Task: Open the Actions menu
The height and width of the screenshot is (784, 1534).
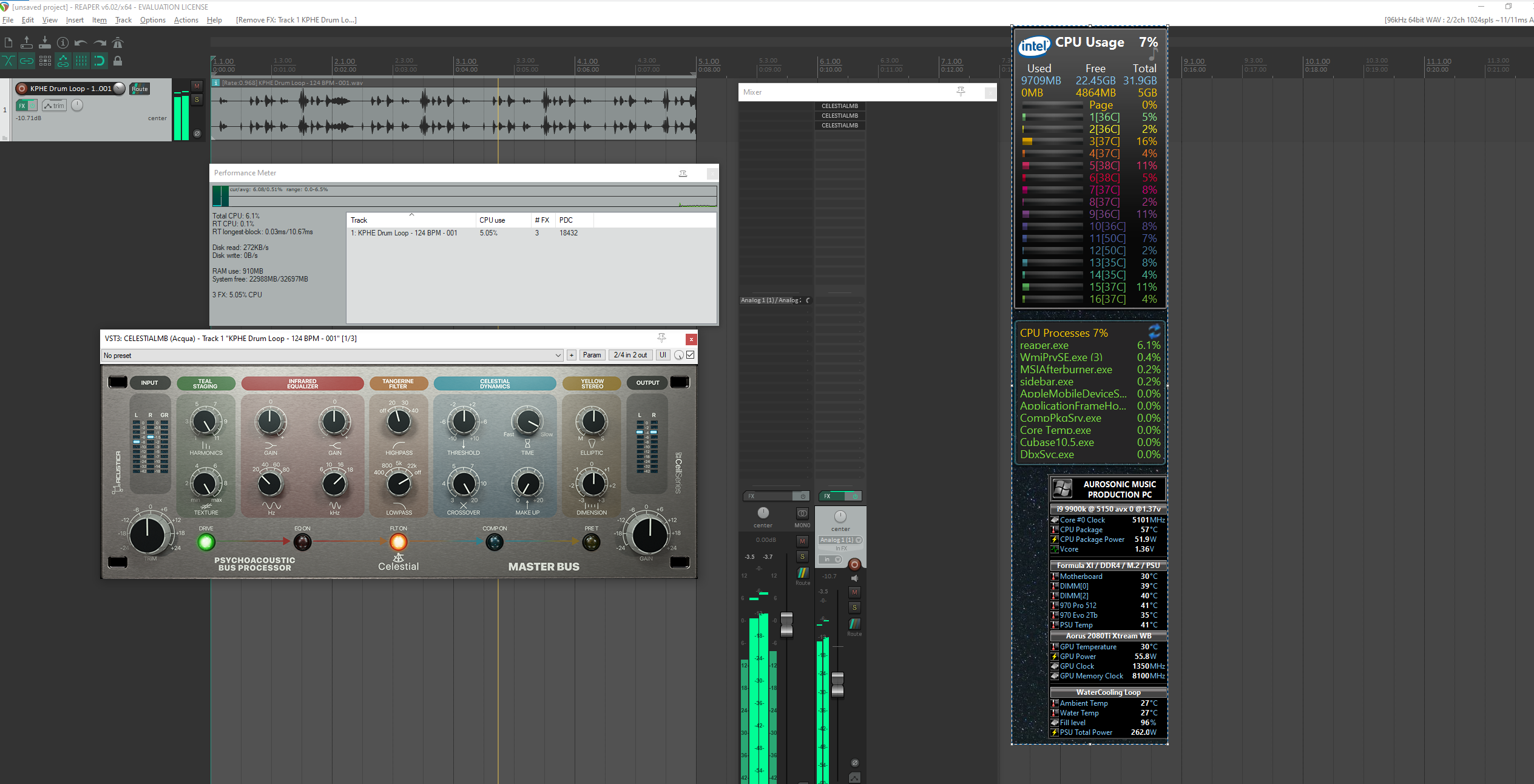Action: point(186,20)
